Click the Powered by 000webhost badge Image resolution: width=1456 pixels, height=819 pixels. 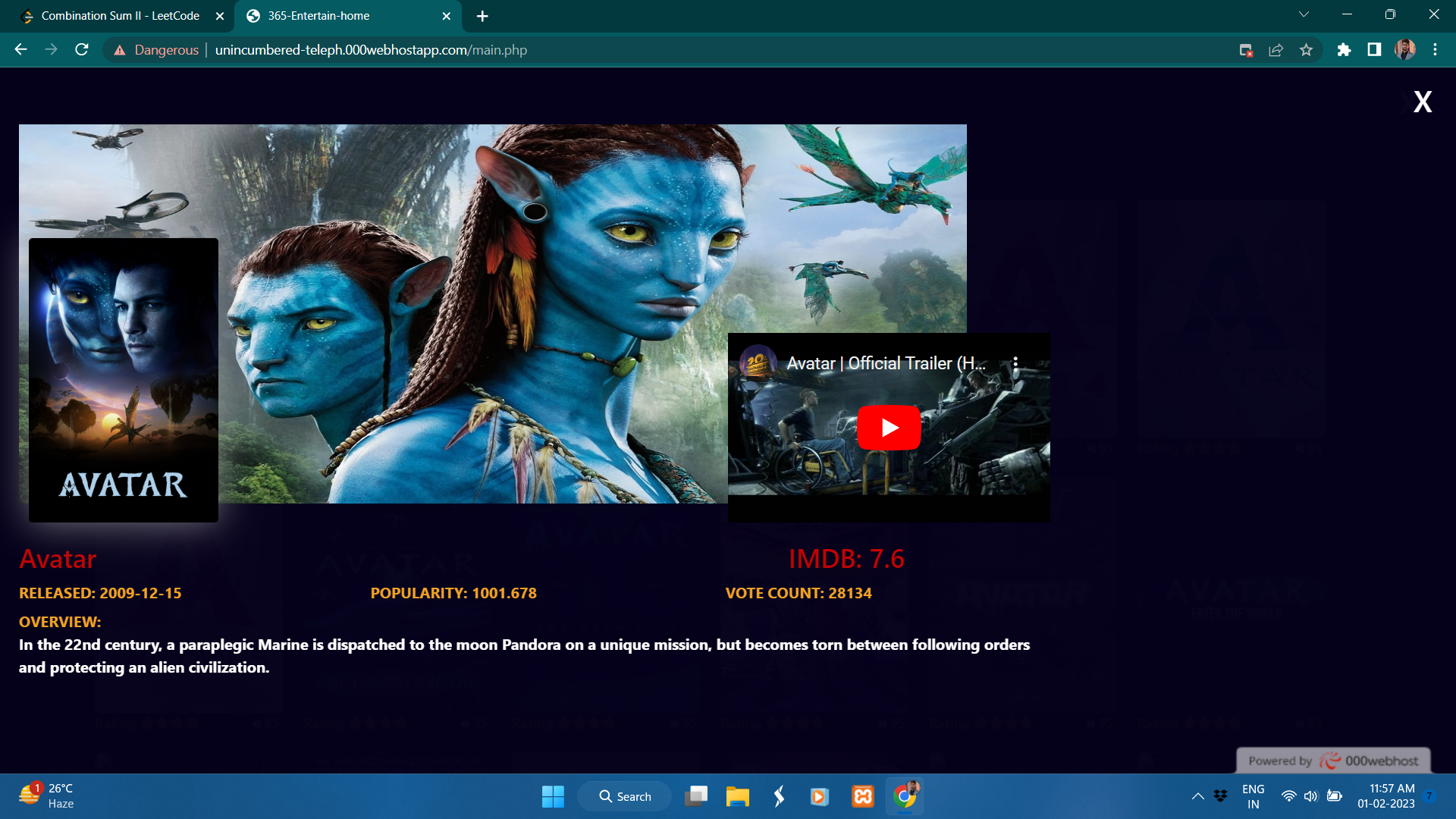[x=1332, y=761]
